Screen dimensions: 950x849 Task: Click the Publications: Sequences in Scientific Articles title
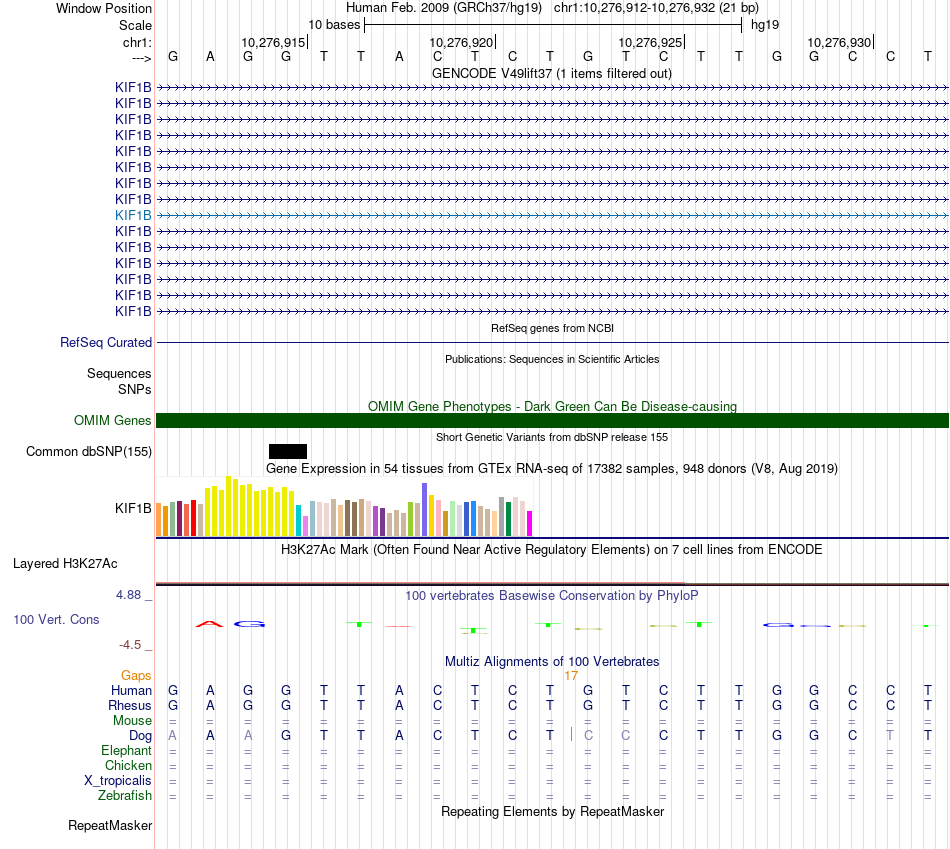552,359
